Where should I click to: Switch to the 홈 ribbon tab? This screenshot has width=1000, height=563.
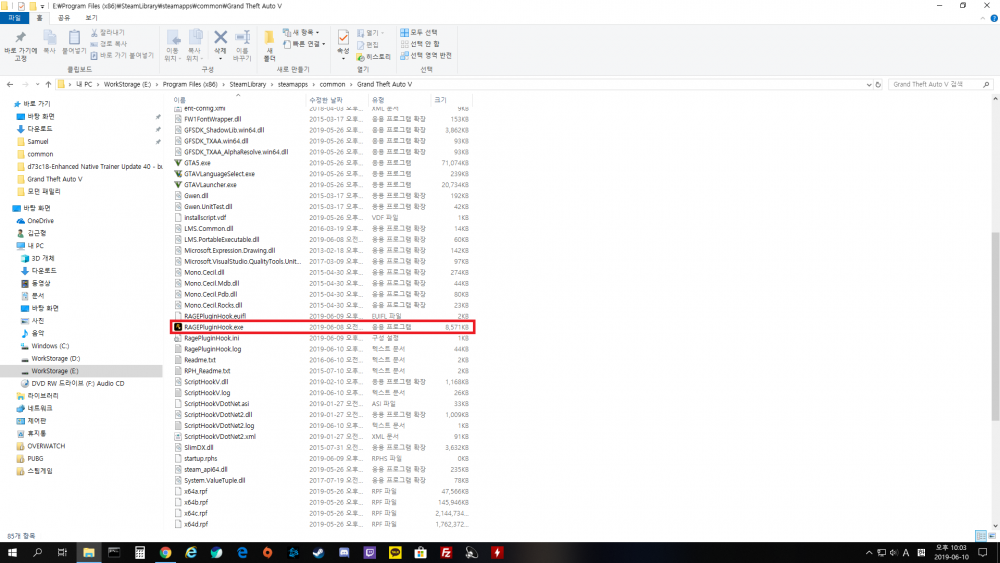pos(40,18)
